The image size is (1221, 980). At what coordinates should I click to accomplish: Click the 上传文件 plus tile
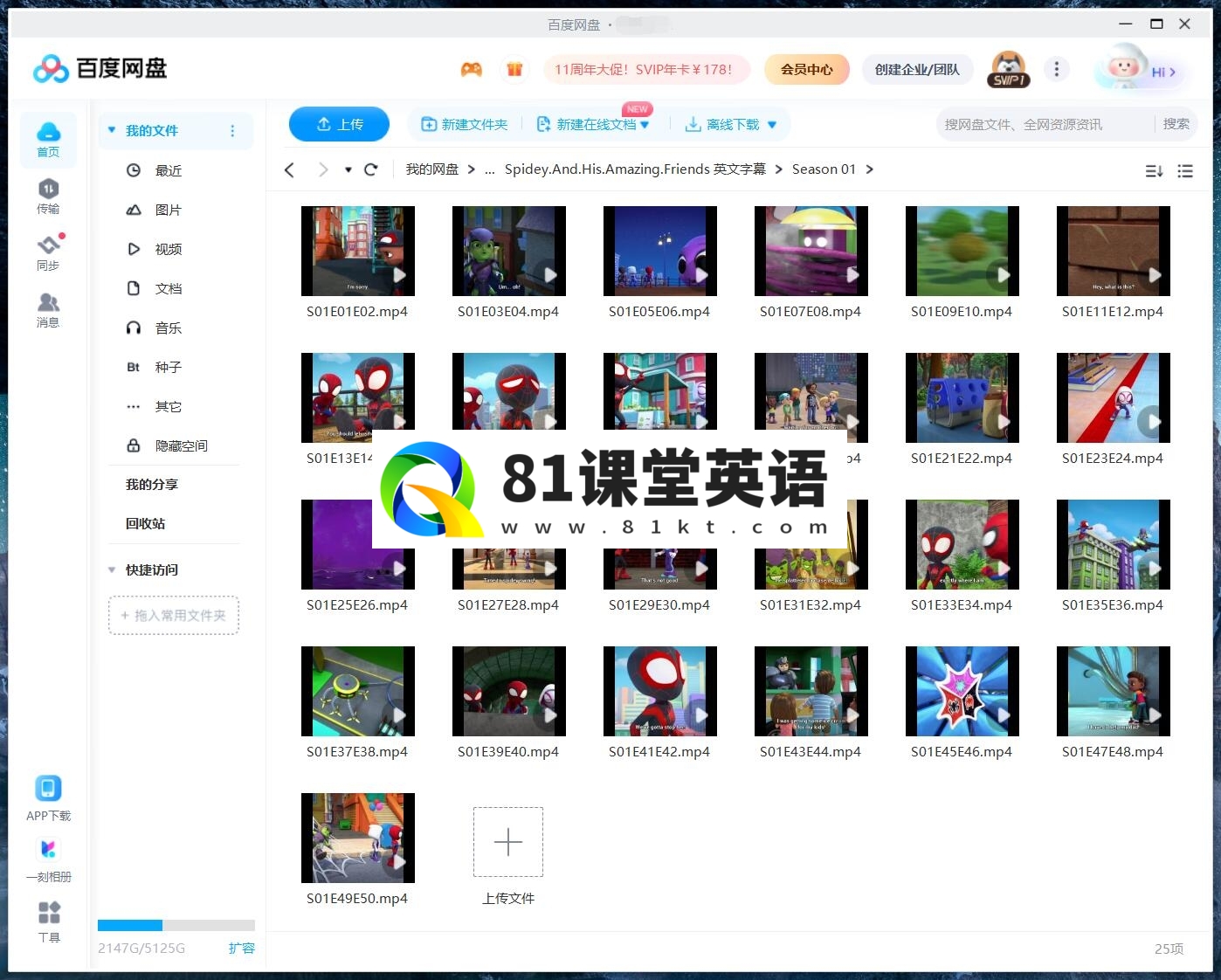508,842
